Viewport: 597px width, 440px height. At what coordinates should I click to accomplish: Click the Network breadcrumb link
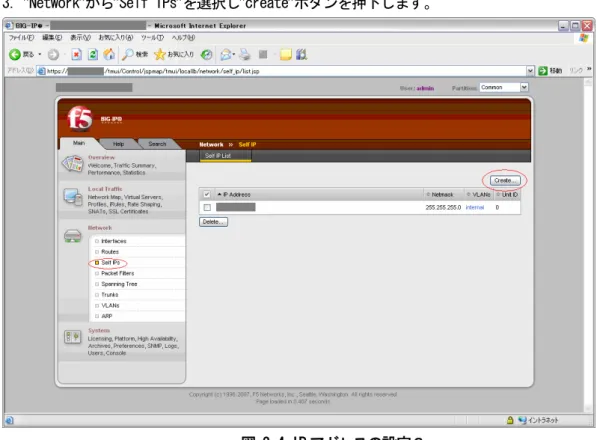click(x=211, y=145)
